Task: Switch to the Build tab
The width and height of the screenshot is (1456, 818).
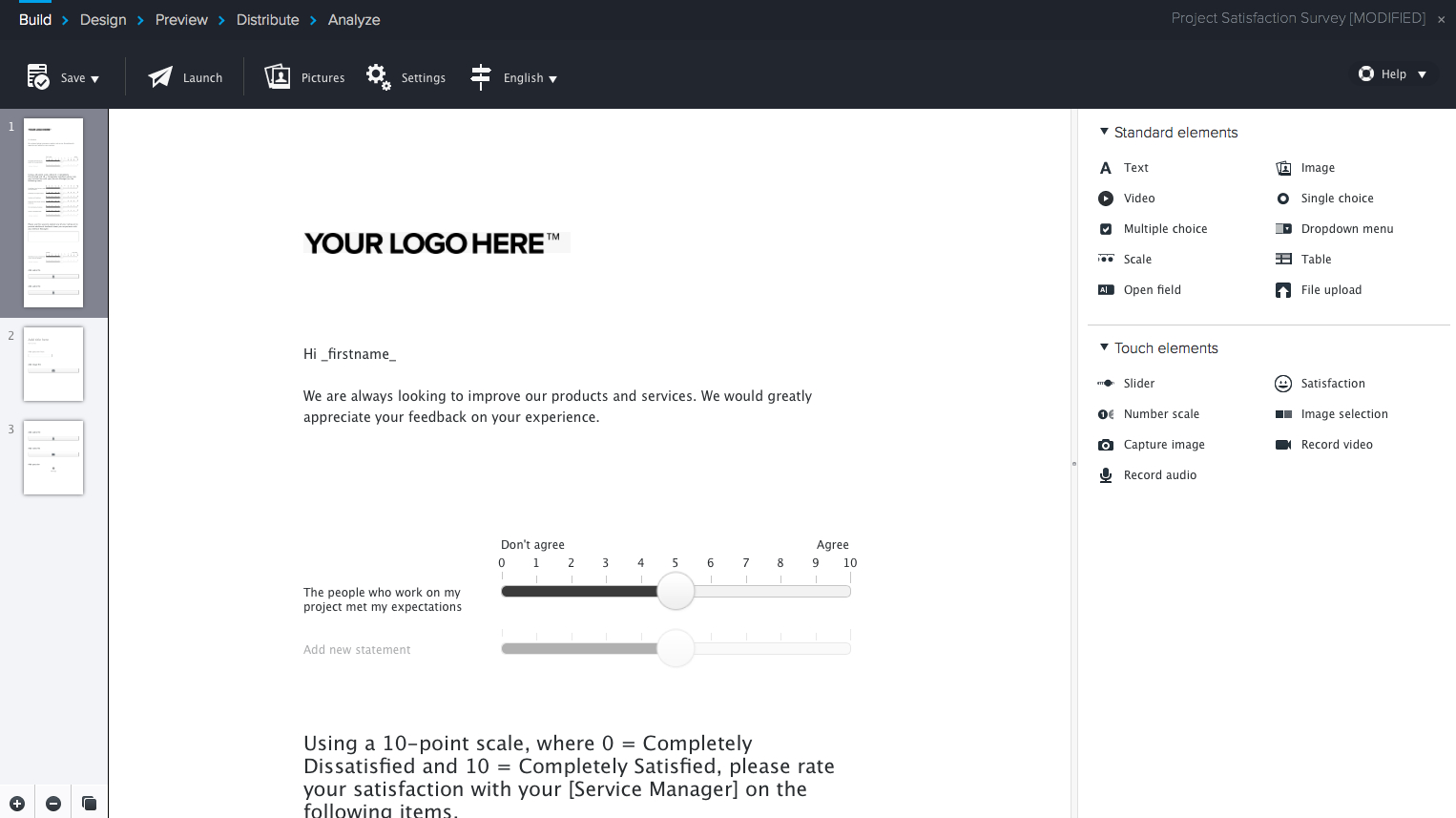Action: pos(35,20)
